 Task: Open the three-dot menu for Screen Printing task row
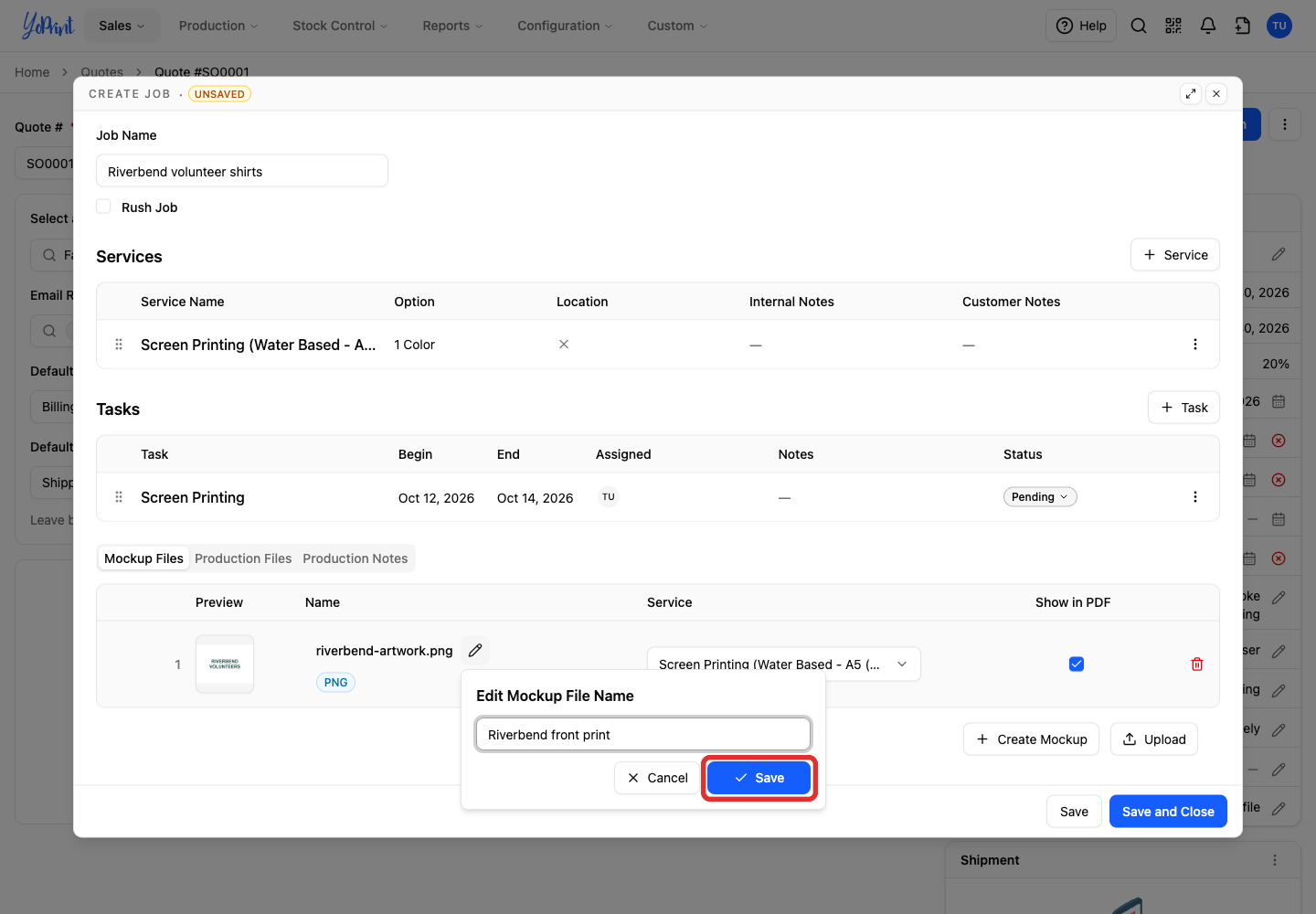(1195, 497)
